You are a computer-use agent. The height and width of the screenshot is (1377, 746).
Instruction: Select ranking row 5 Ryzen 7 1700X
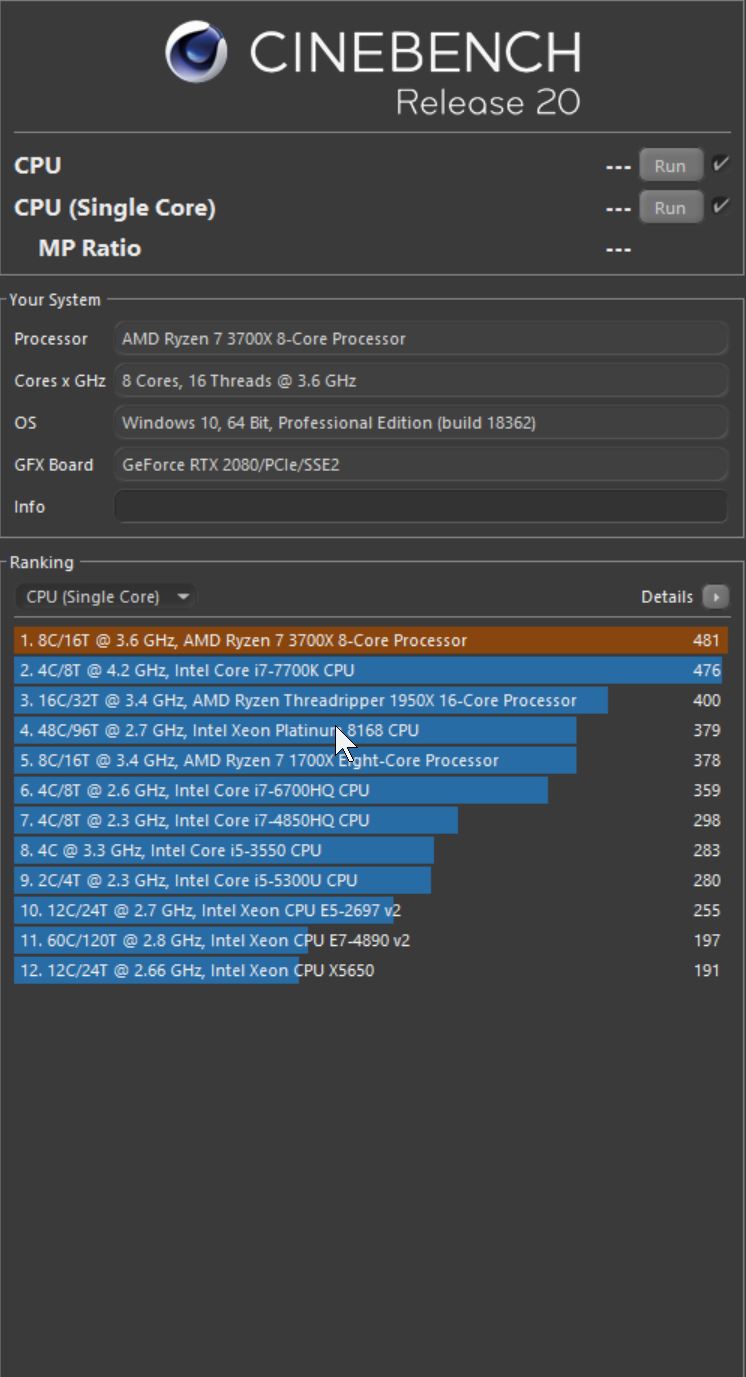click(371, 760)
